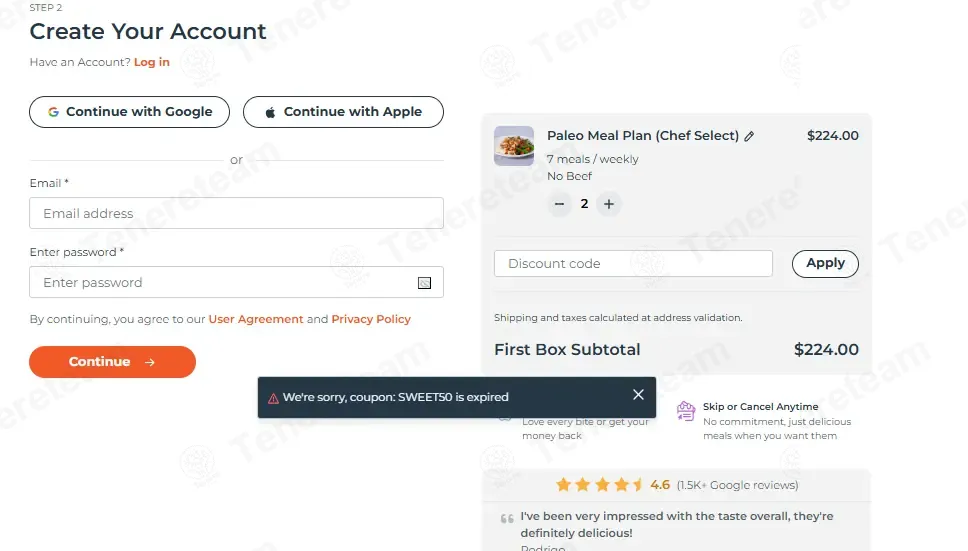This screenshot has width=968, height=551.
Task: Click the star rating icons
Action: coord(599,485)
